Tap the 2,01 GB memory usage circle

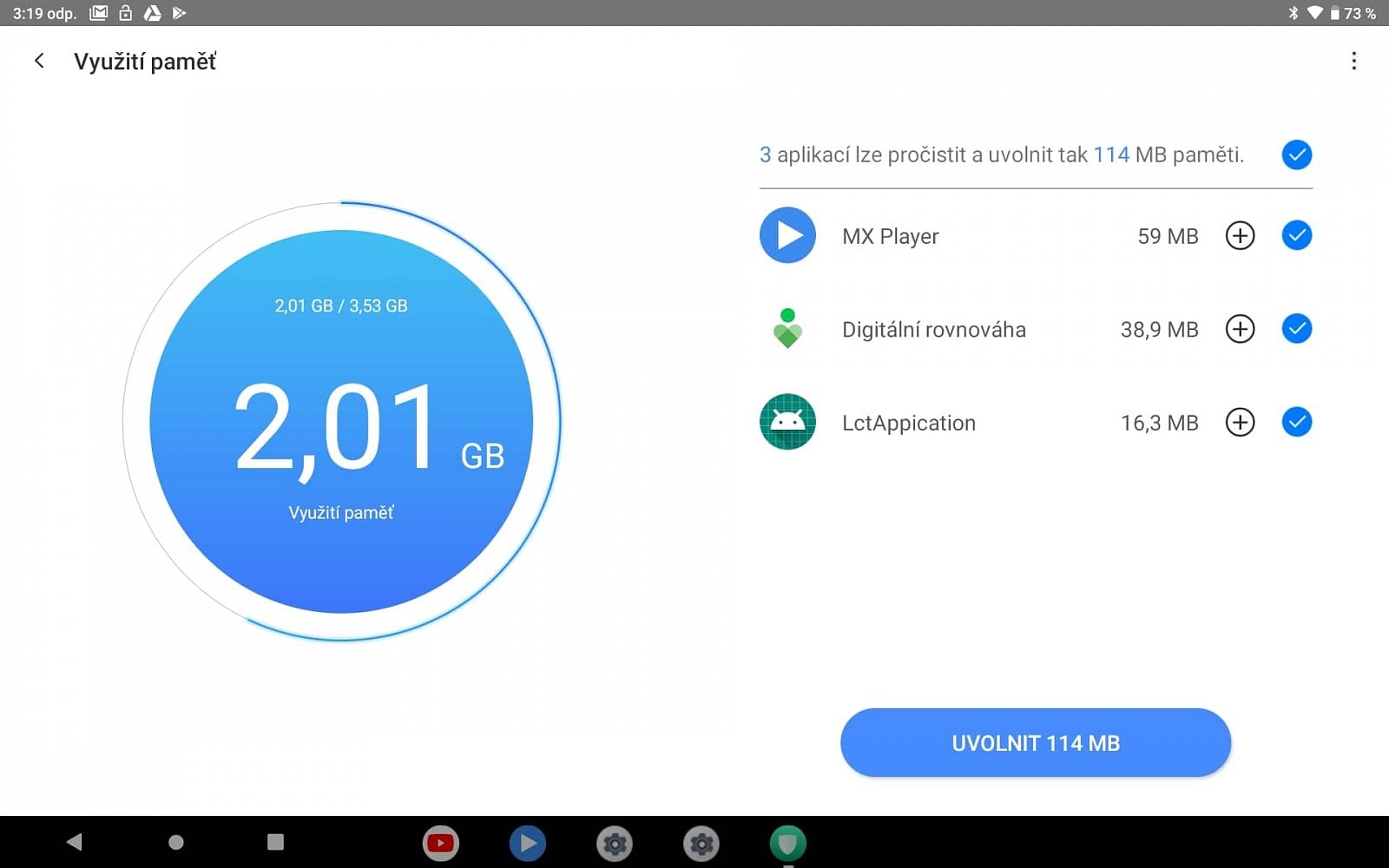[x=341, y=422]
